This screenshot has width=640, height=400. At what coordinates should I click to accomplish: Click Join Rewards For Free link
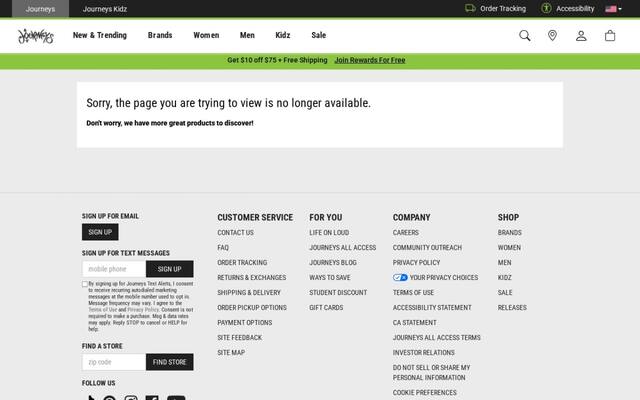point(370,60)
